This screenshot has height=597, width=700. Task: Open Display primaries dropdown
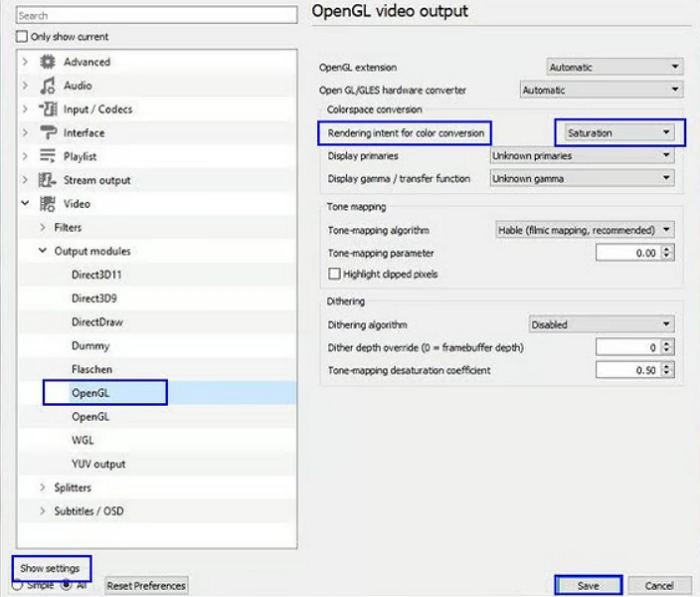pyautogui.click(x=582, y=155)
